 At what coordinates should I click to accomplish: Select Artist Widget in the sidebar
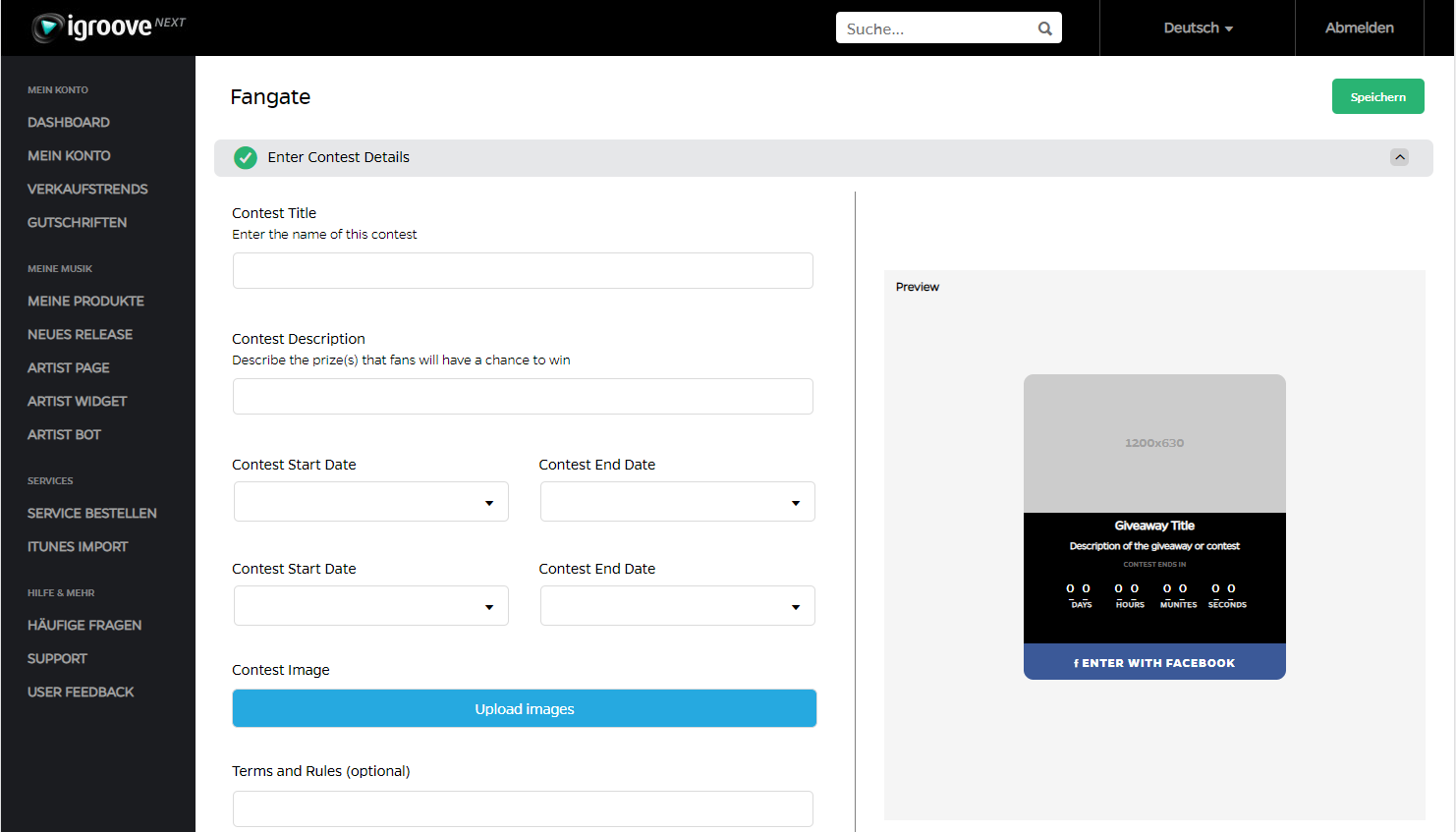click(x=77, y=402)
